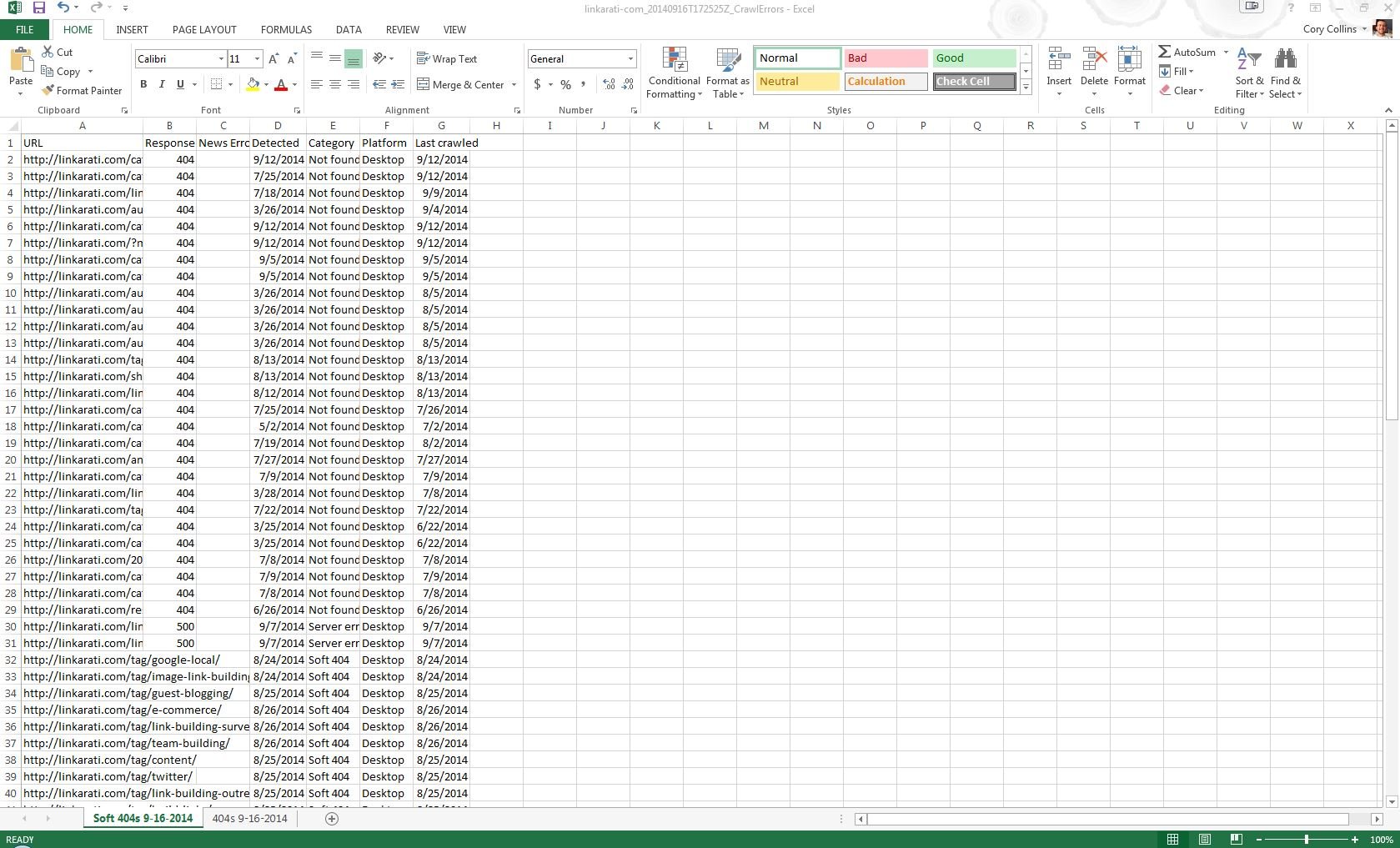Switch to the INSERT ribbon tab
Screen dimensions: 1400x848
[x=132, y=29]
